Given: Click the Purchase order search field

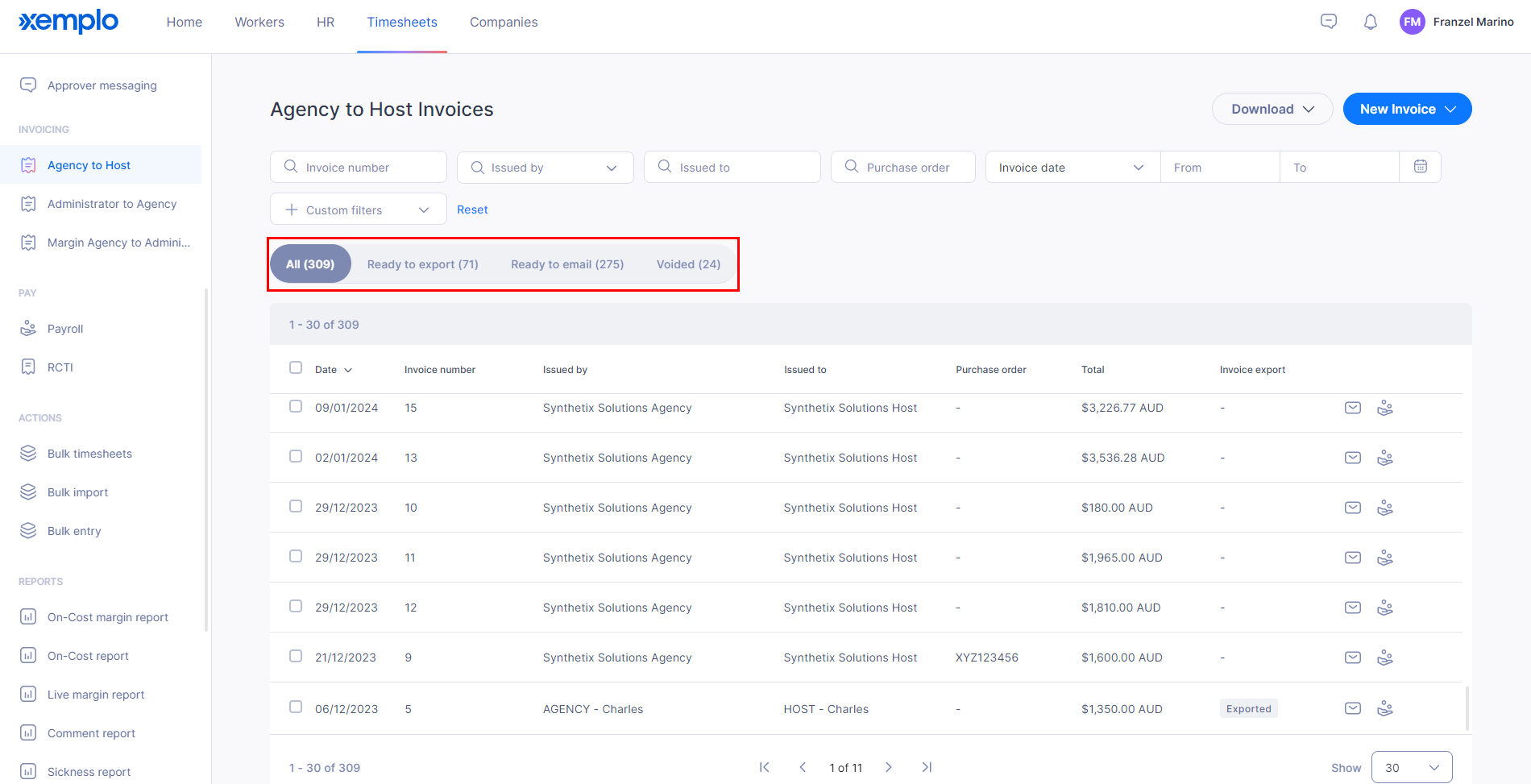Looking at the screenshot, I should (x=903, y=167).
